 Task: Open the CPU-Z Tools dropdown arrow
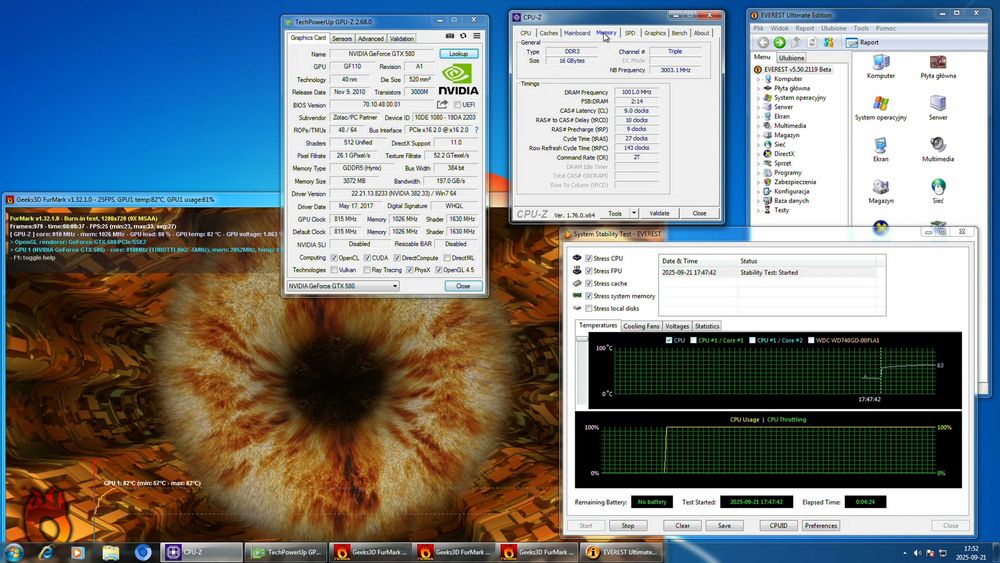tap(633, 213)
